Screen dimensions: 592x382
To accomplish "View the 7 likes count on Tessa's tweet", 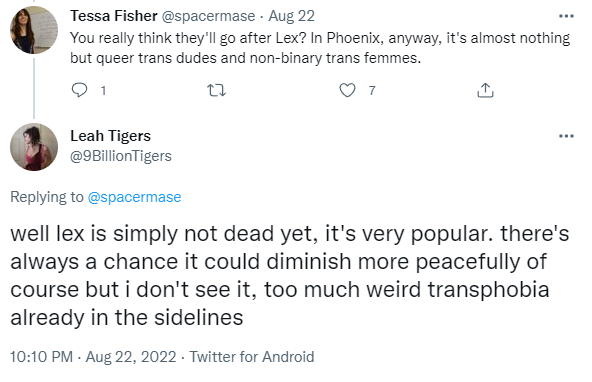I will click(372, 91).
